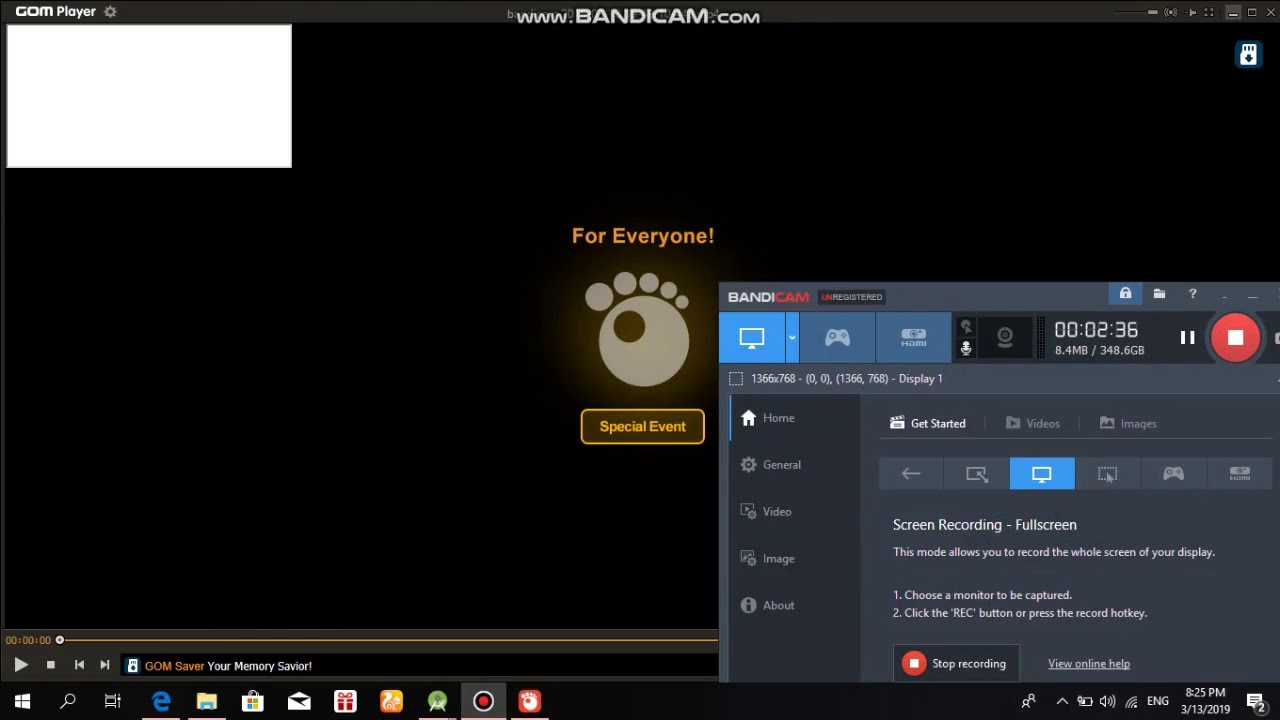Image resolution: width=1280 pixels, height=720 pixels.
Task: Open the View online help link
Action: [1089, 663]
